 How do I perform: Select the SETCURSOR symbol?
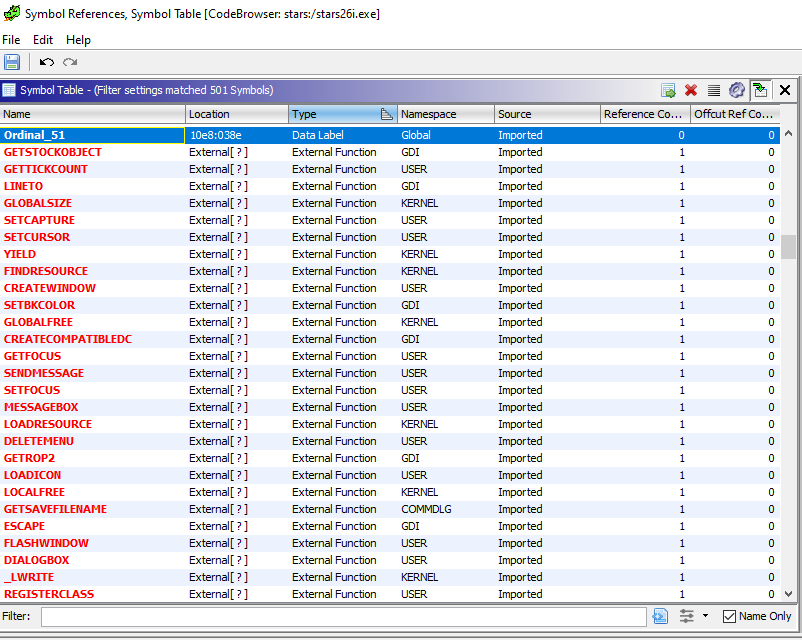coord(37,237)
